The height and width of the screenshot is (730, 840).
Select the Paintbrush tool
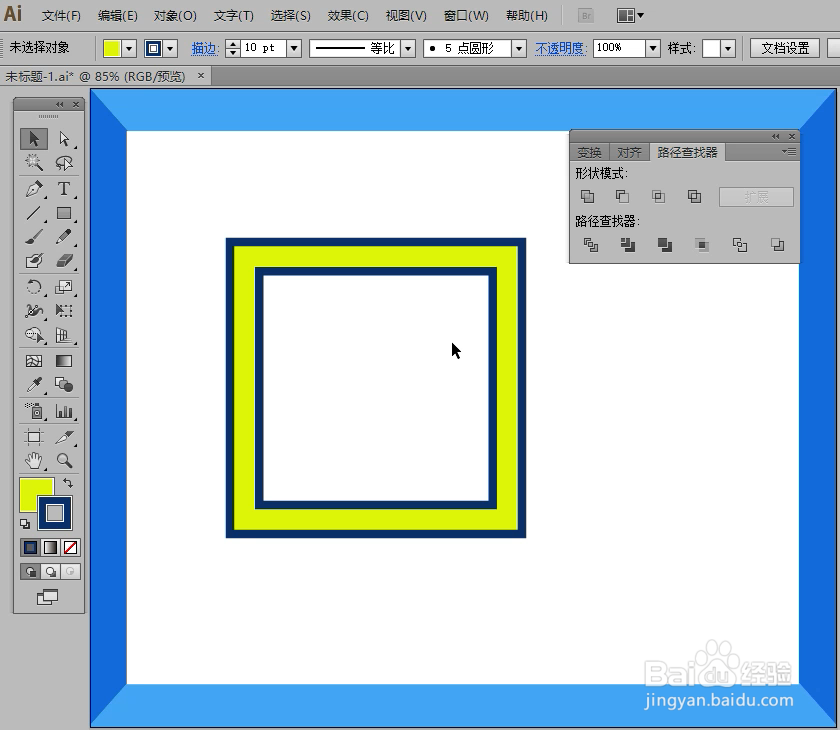(x=34, y=237)
